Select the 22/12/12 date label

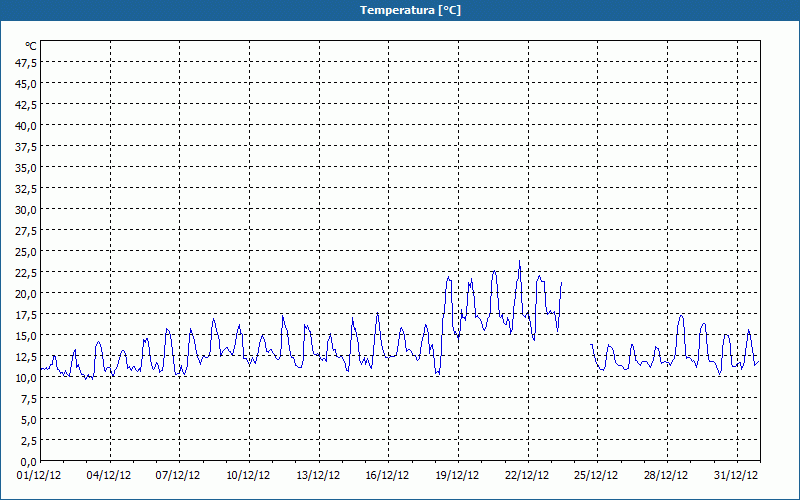(527, 476)
